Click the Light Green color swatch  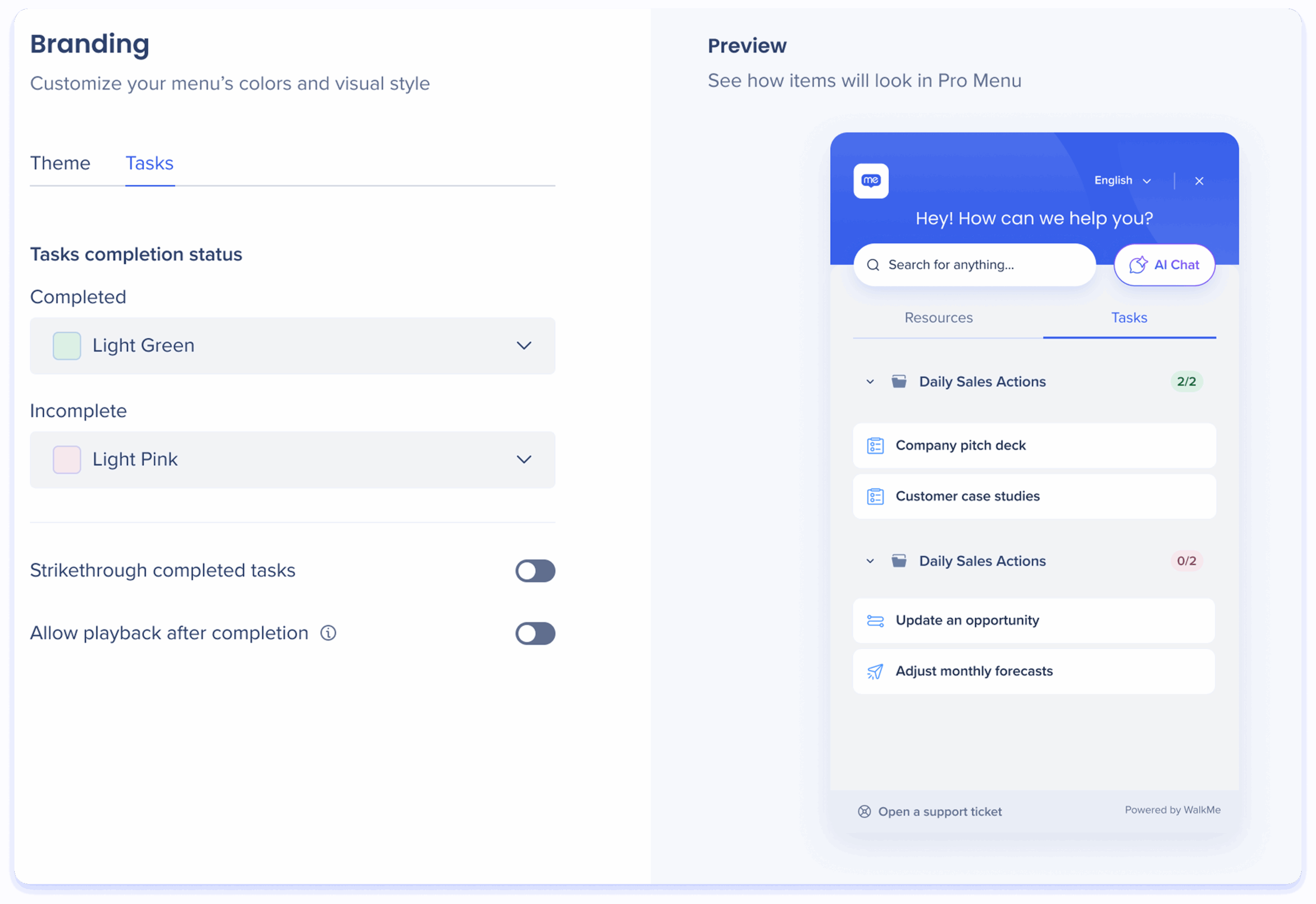pos(67,345)
